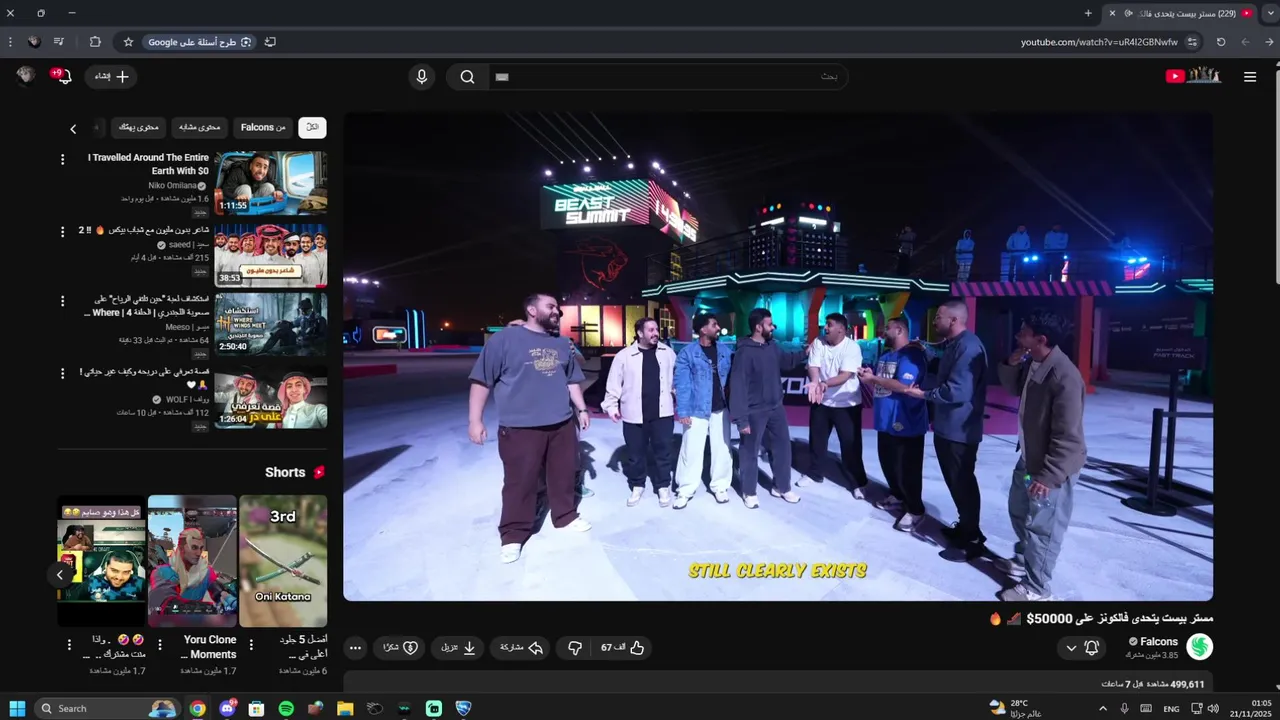Reload the page in Chrome

1220,42
